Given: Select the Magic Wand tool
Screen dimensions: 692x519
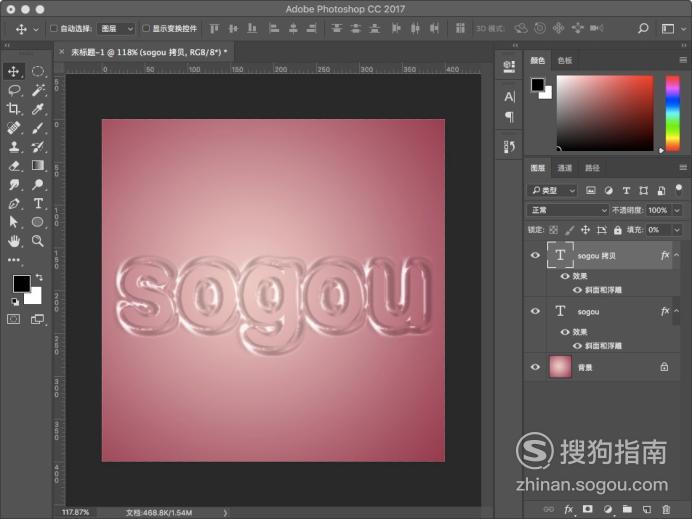Looking at the screenshot, I should (38, 90).
